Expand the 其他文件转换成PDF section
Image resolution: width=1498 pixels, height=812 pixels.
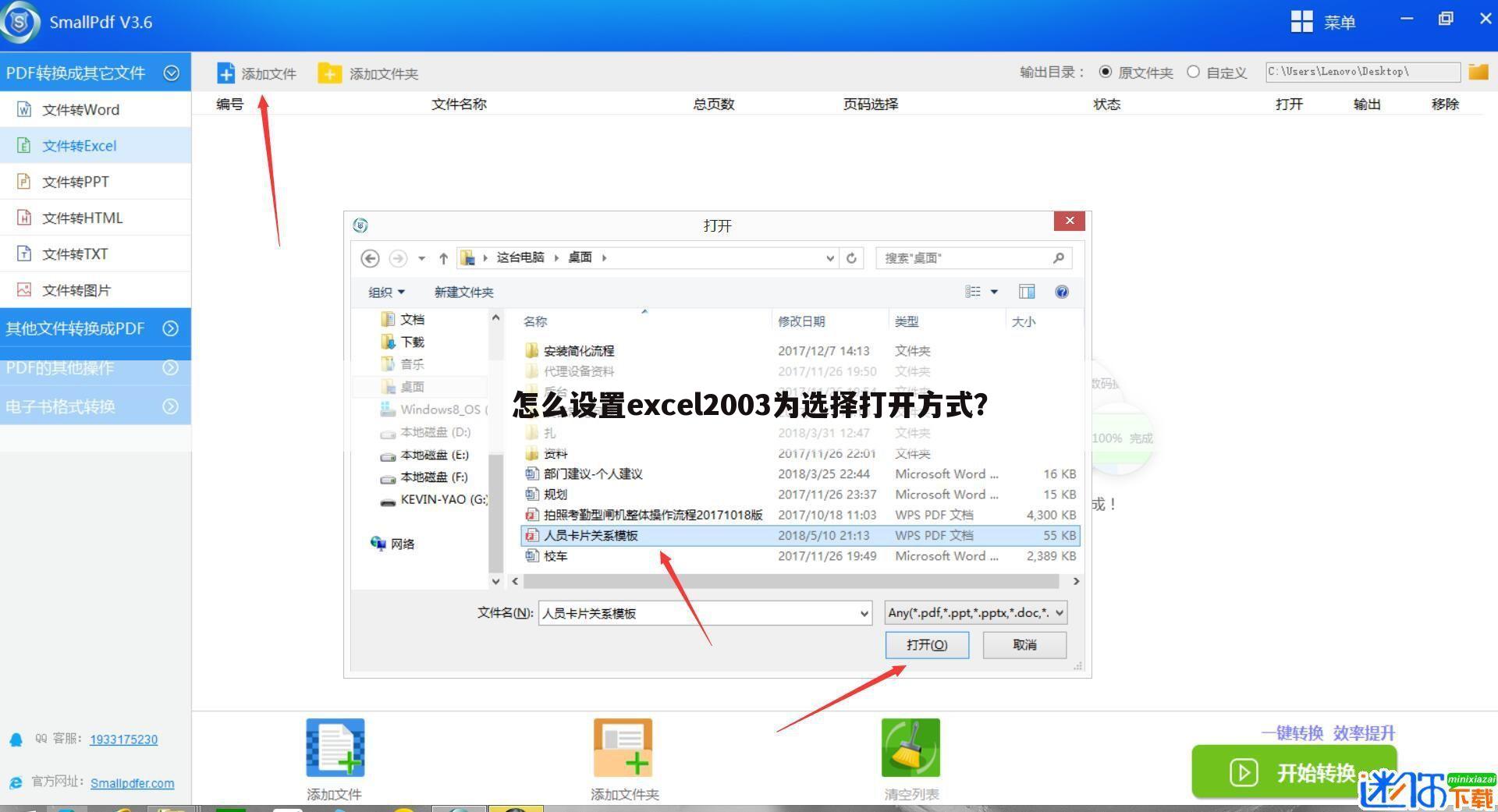coord(171,328)
